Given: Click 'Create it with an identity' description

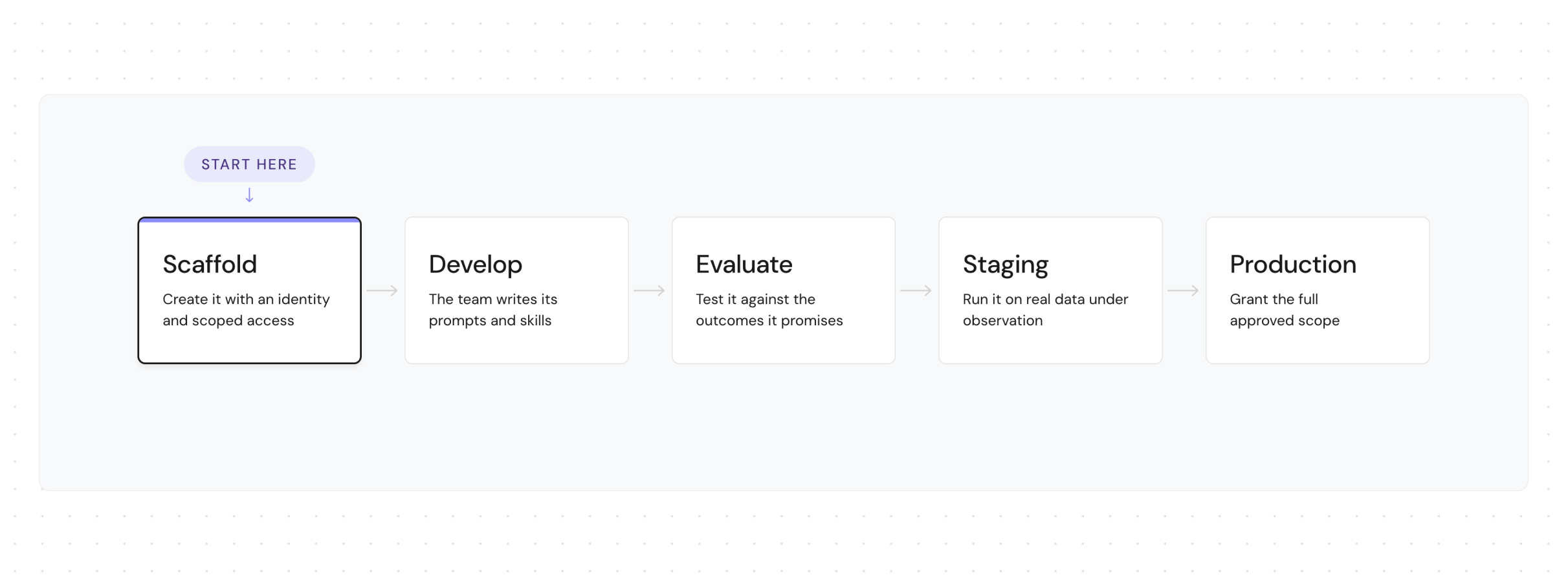Looking at the screenshot, I should click(246, 299).
